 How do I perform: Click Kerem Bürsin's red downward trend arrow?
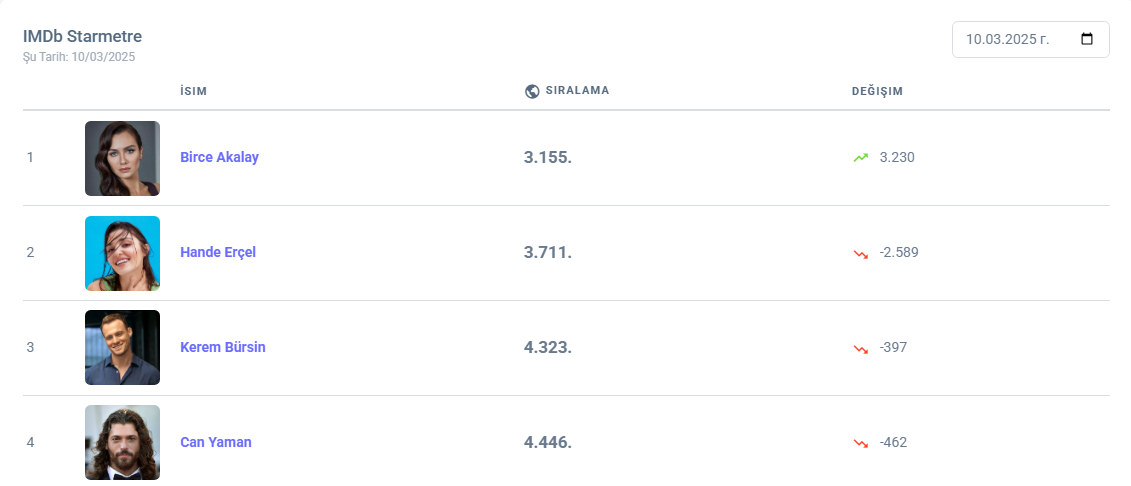(860, 348)
